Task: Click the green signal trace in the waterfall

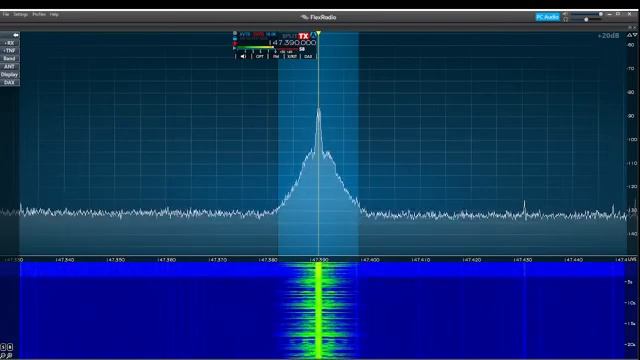Action: click(x=318, y=310)
